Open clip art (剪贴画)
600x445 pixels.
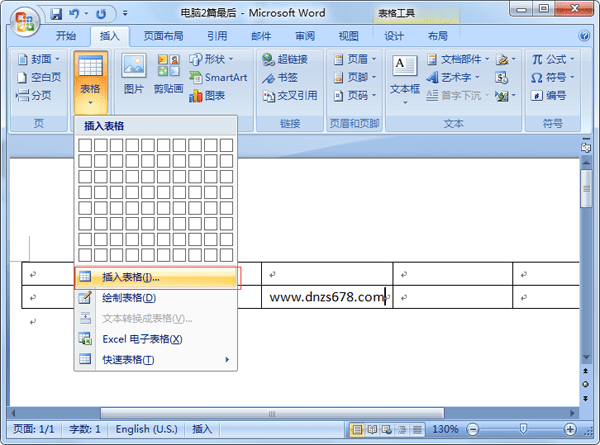point(168,74)
